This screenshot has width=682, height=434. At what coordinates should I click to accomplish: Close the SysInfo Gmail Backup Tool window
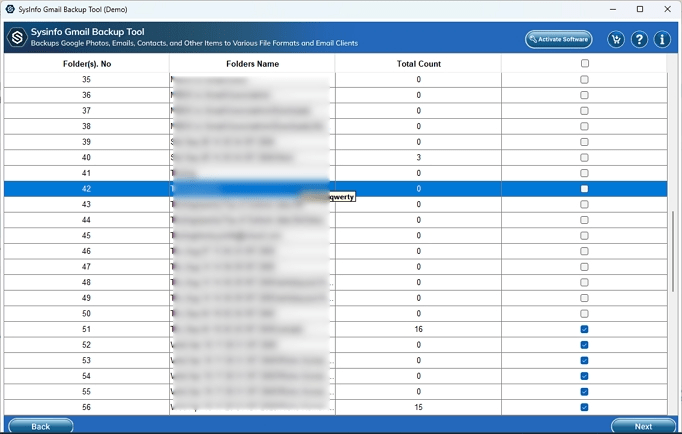pyautogui.click(x=667, y=9)
